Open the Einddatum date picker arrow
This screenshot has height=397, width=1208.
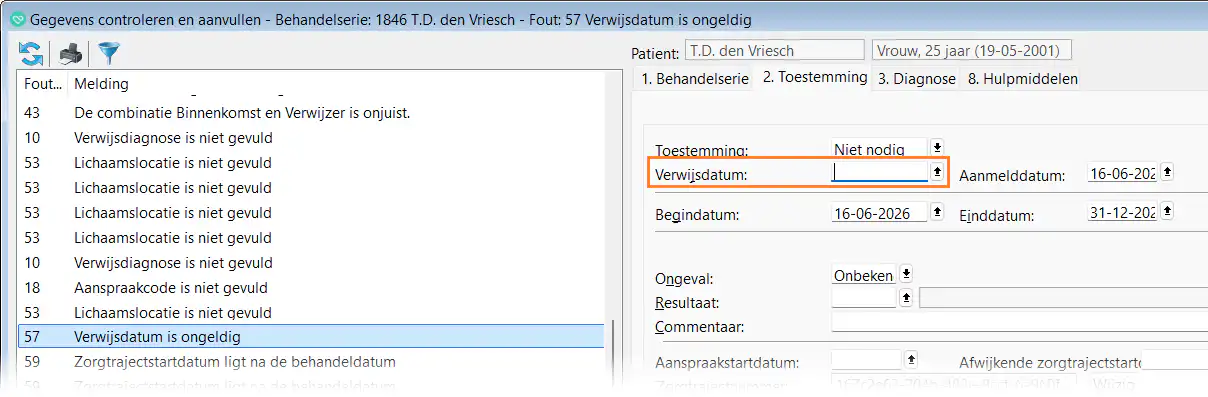pyautogui.click(x=1167, y=212)
